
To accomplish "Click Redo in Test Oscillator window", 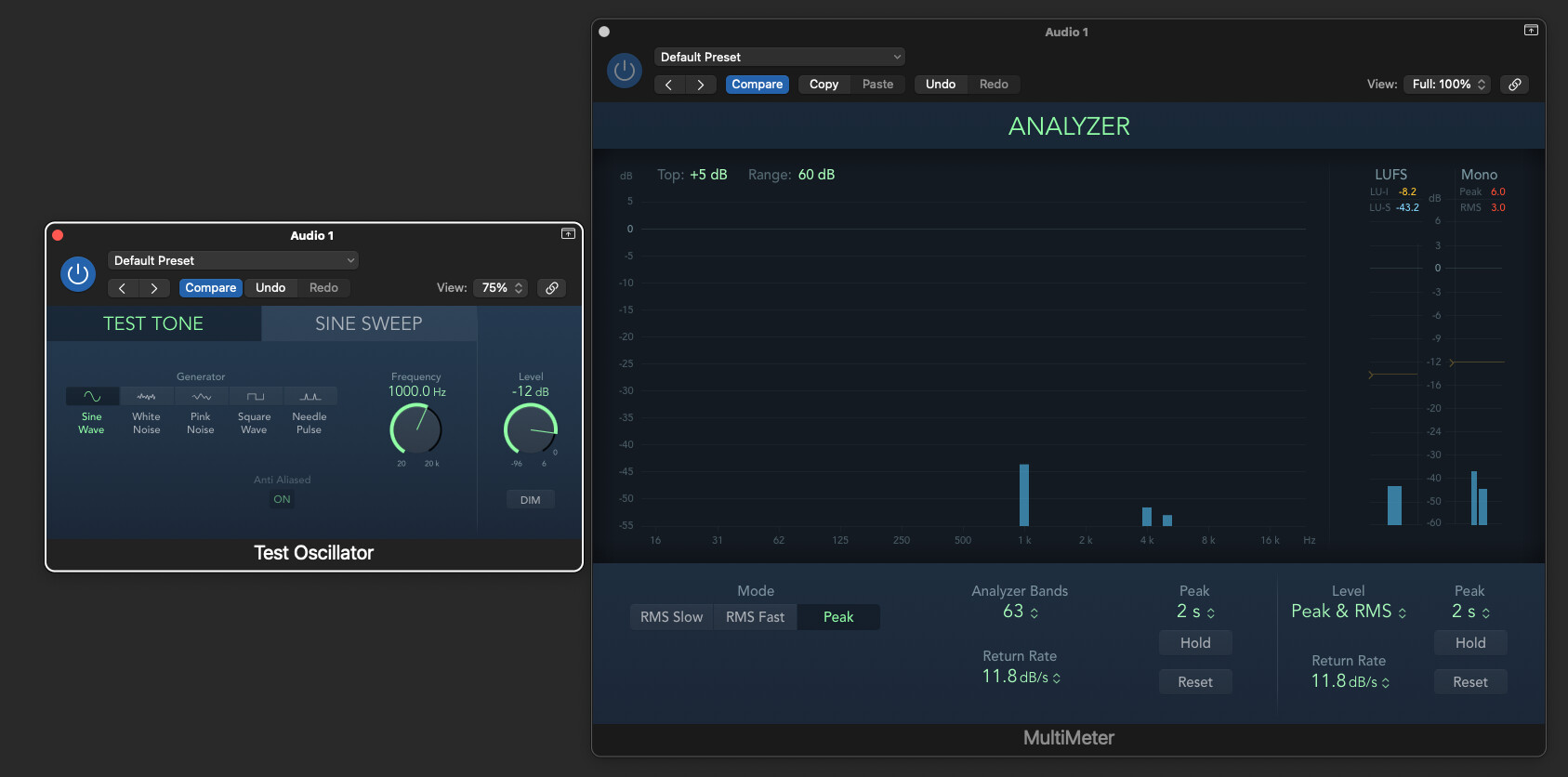I will [x=323, y=288].
